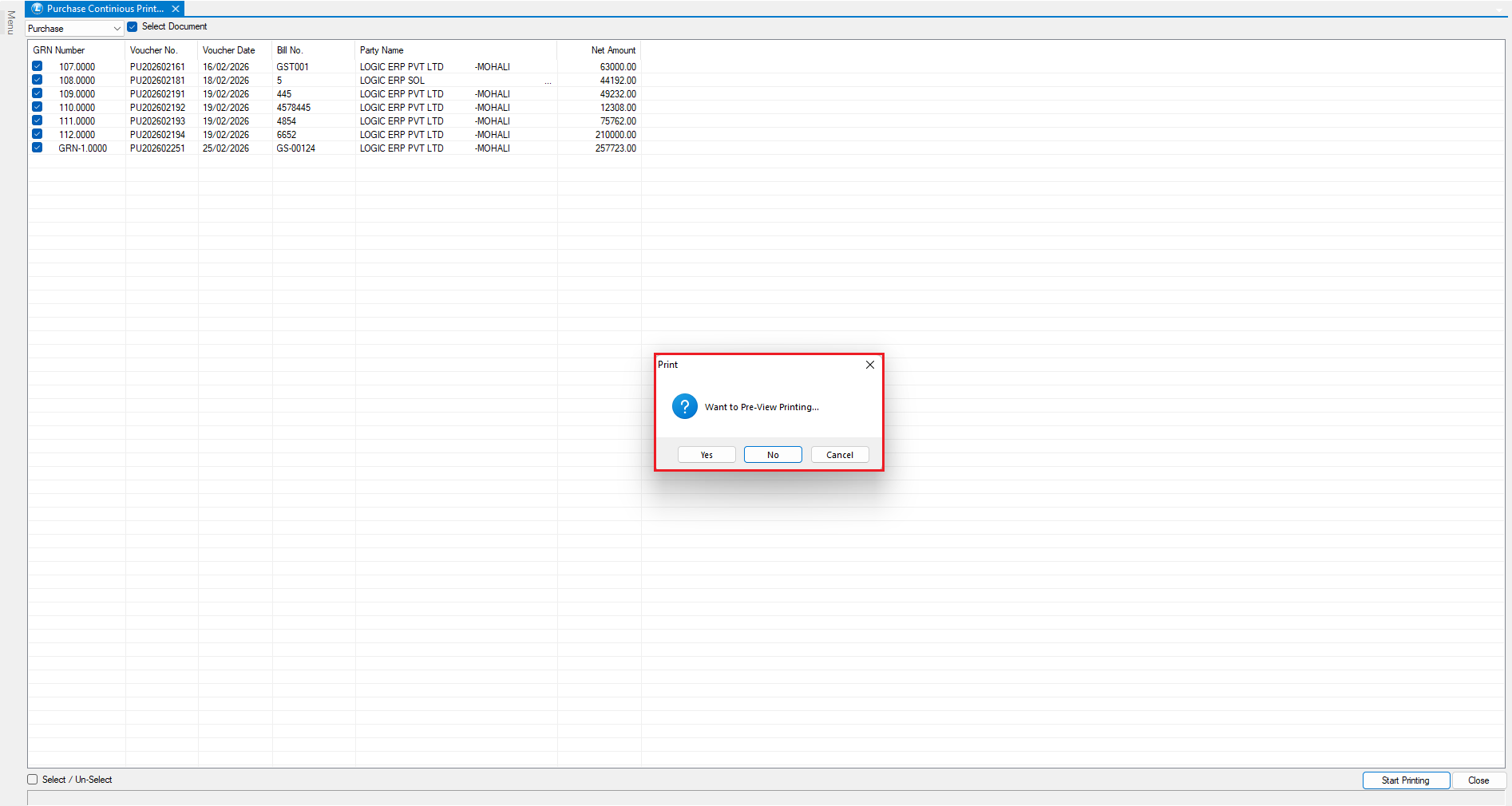Click Yes in the Print dialog

(707, 455)
